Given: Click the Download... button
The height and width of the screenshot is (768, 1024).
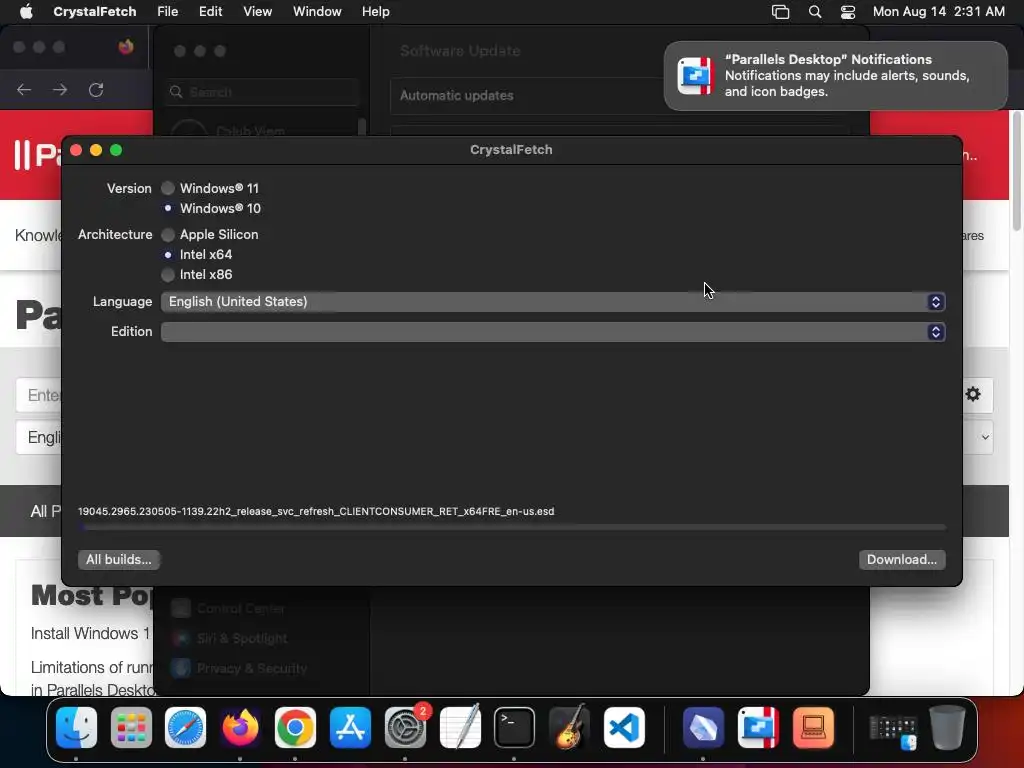Looking at the screenshot, I should [x=902, y=560].
